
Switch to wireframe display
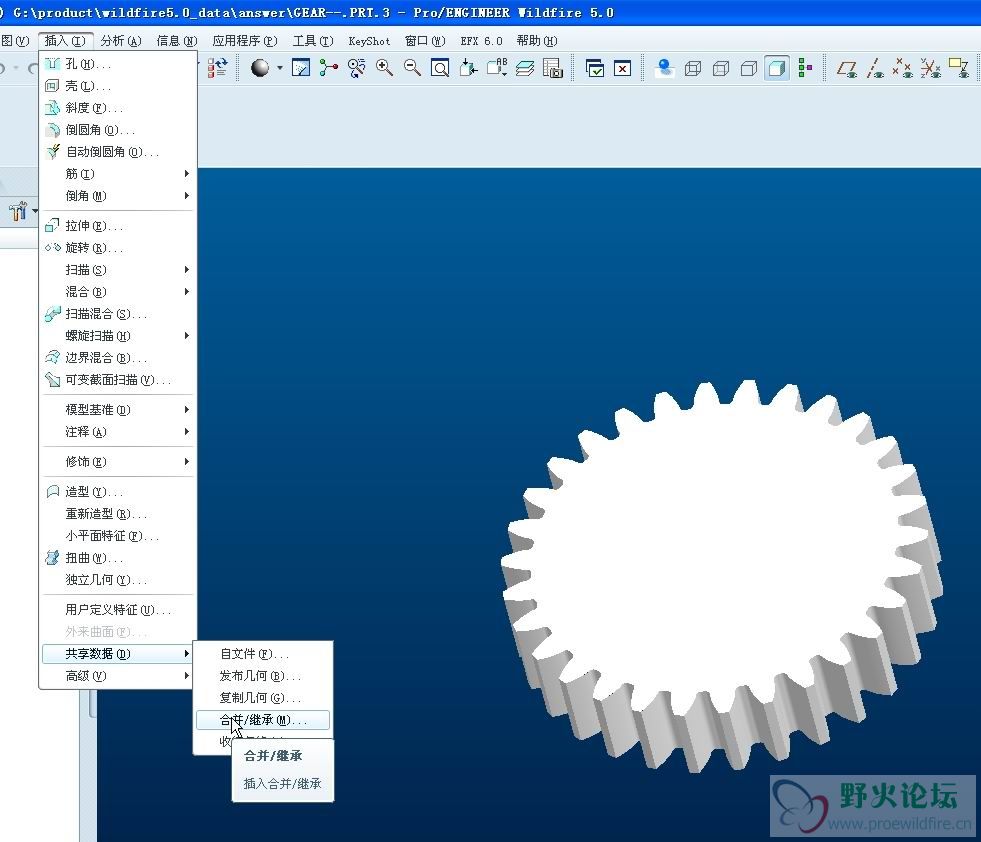693,68
